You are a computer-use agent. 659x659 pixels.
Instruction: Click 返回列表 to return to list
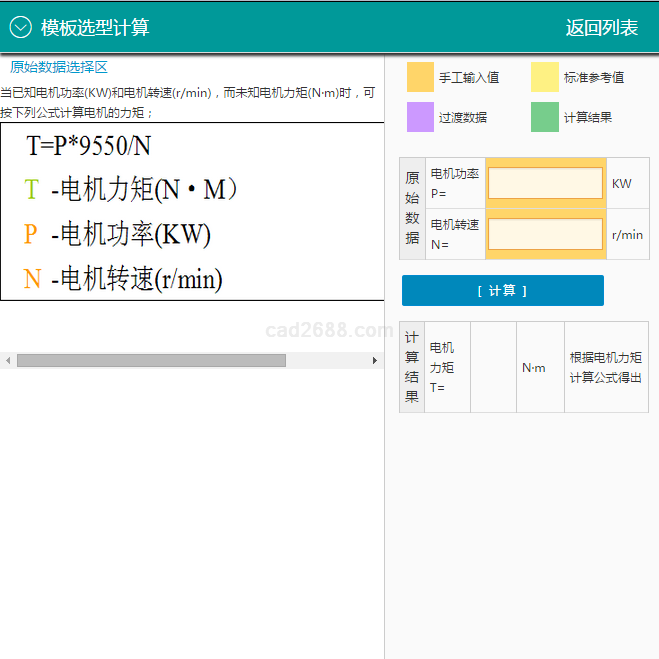(601, 28)
